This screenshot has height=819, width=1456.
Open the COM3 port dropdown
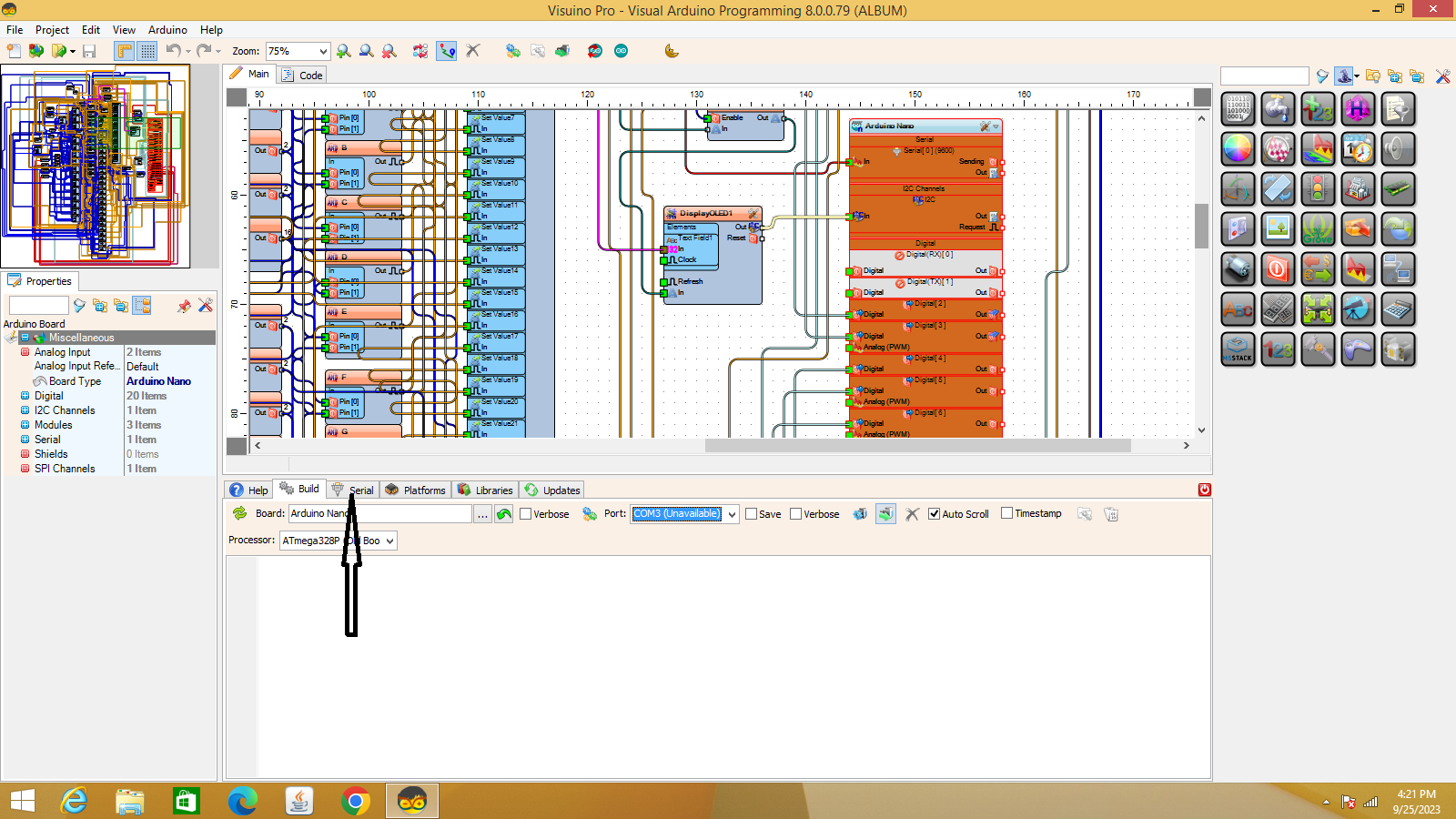pos(732,514)
